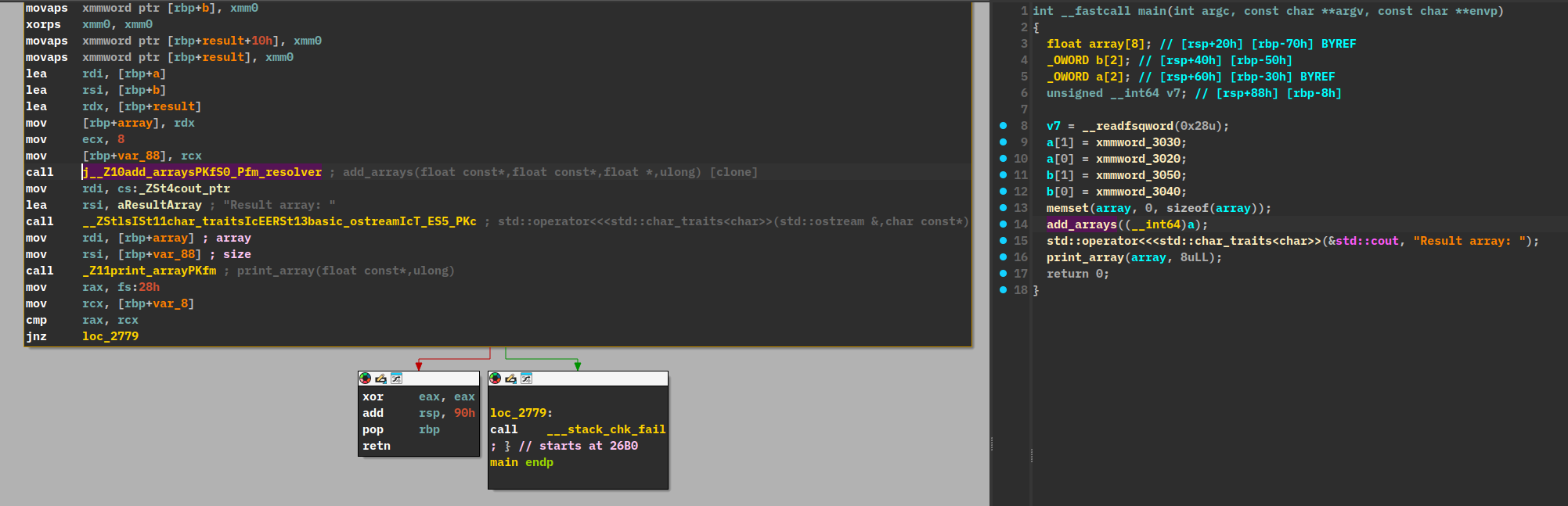Toggle the breakpoint dot on pseudocode line 8
Viewport: 1568px width, 506px height.
click(x=1004, y=126)
